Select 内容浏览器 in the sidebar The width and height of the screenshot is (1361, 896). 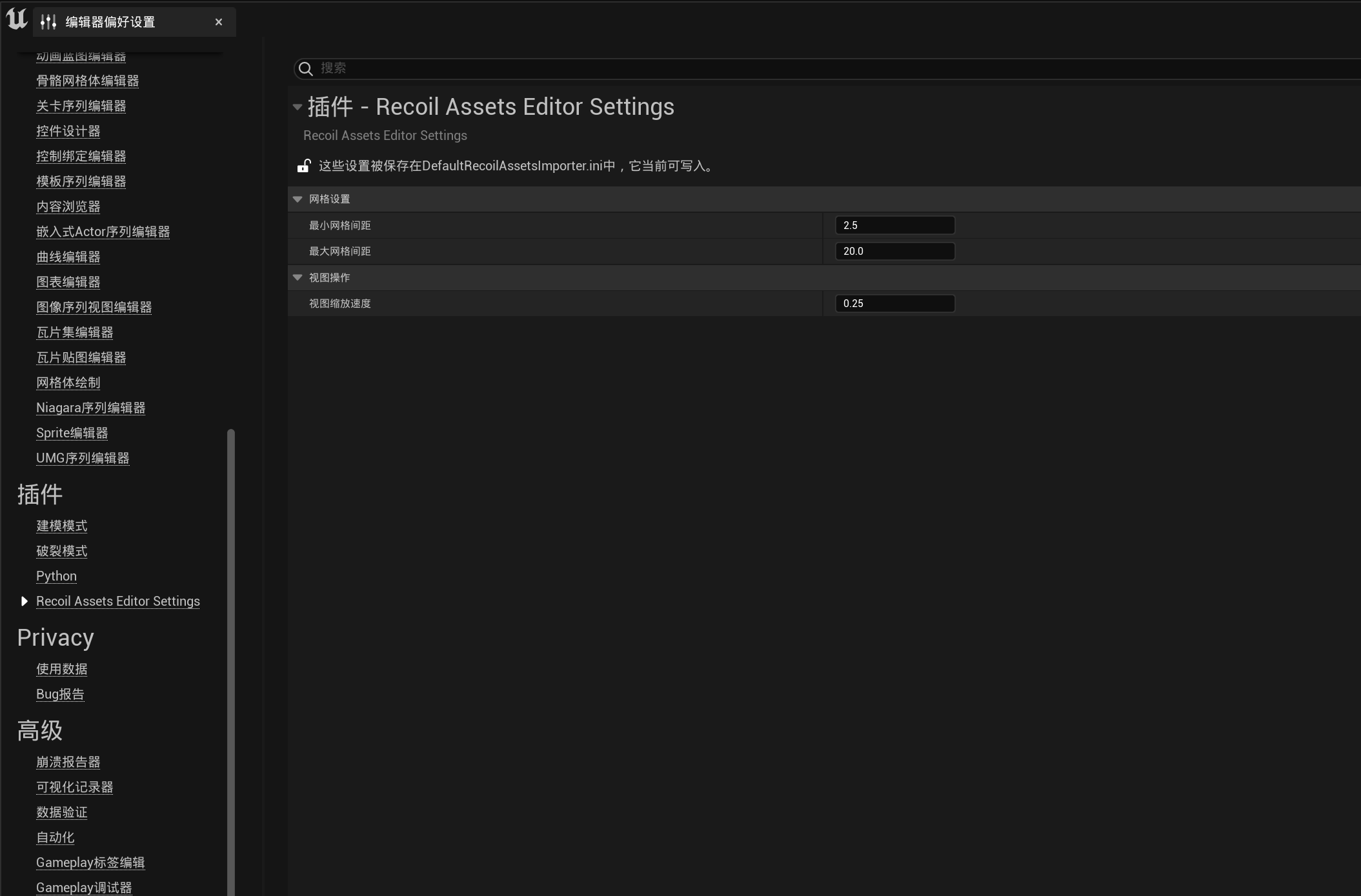[x=68, y=206]
